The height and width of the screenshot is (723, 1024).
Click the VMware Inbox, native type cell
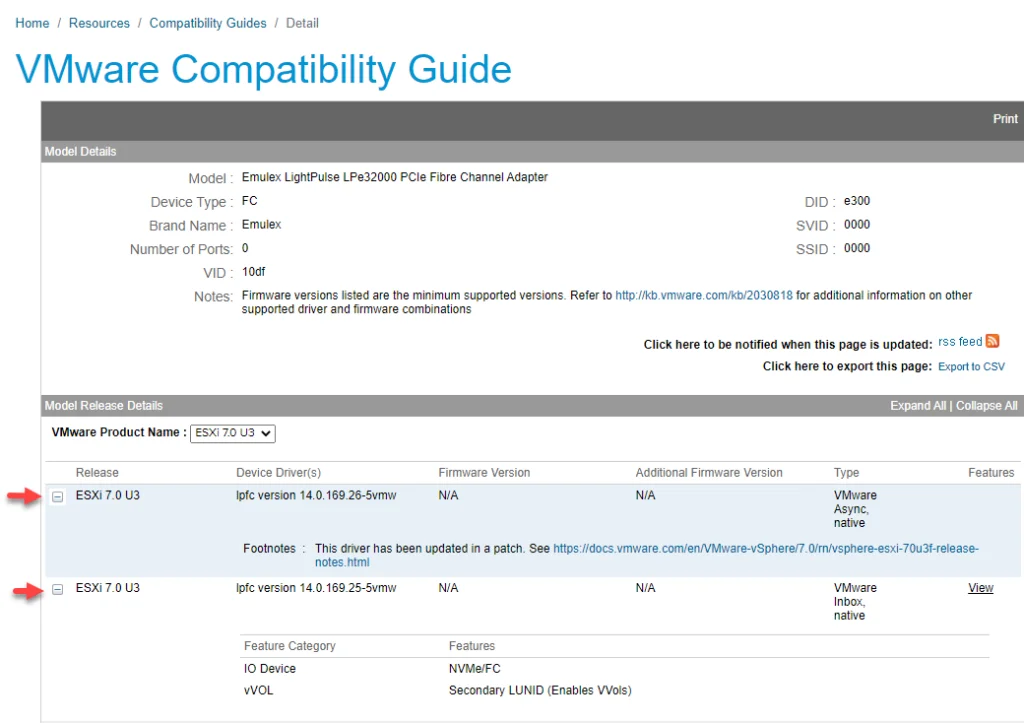point(856,602)
